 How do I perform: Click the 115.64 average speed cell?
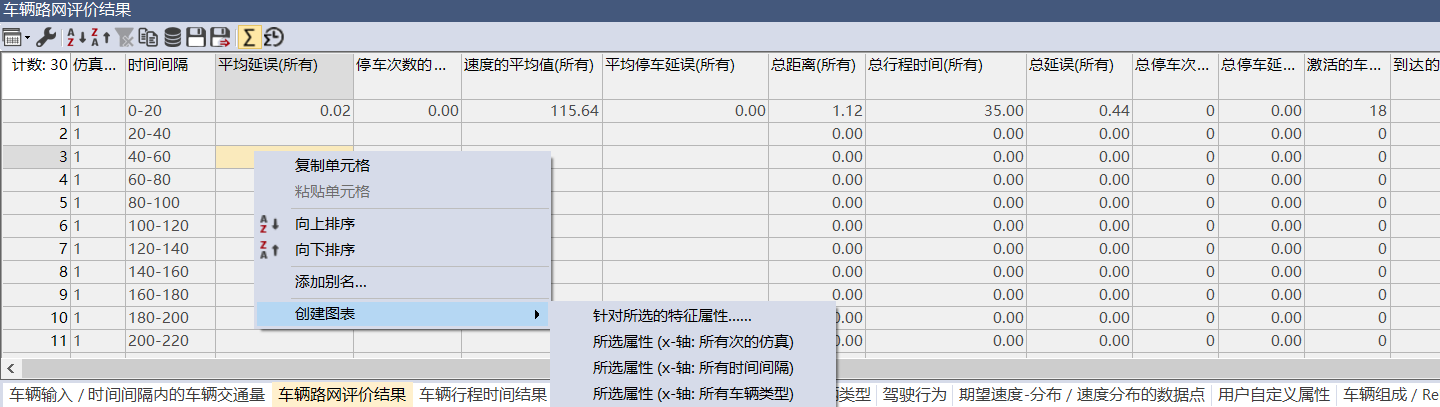(531, 111)
